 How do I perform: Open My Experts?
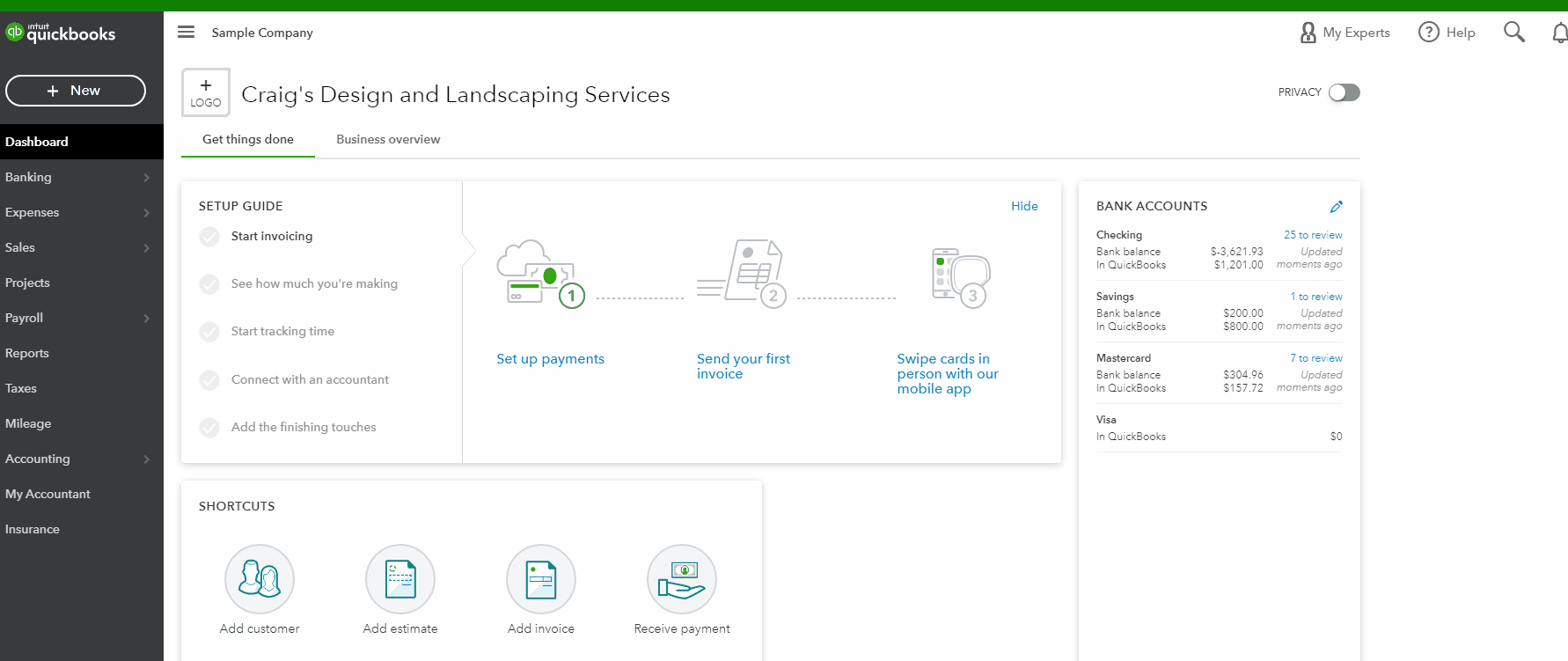coord(1345,33)
